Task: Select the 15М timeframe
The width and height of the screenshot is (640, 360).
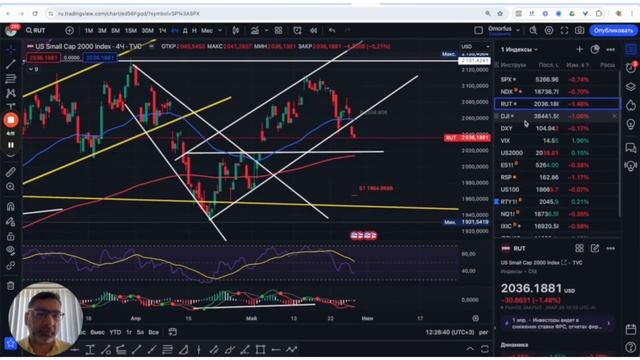Action: (x=131, y=31)
